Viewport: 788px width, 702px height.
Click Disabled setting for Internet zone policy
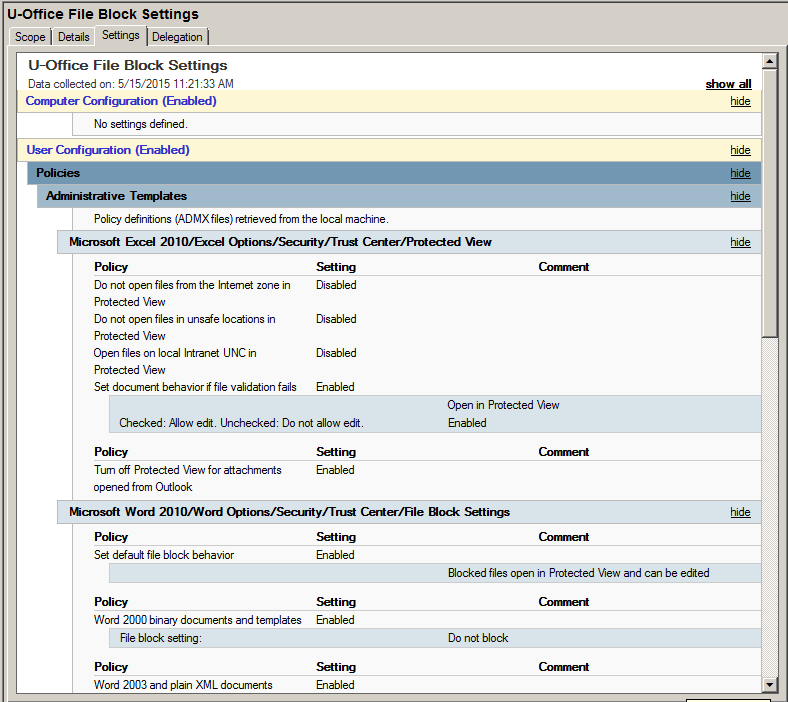[336, 285]
